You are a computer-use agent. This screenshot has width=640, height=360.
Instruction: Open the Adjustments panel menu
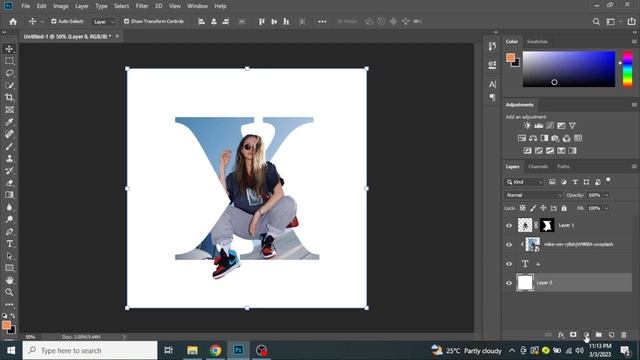tap(634, 105)
